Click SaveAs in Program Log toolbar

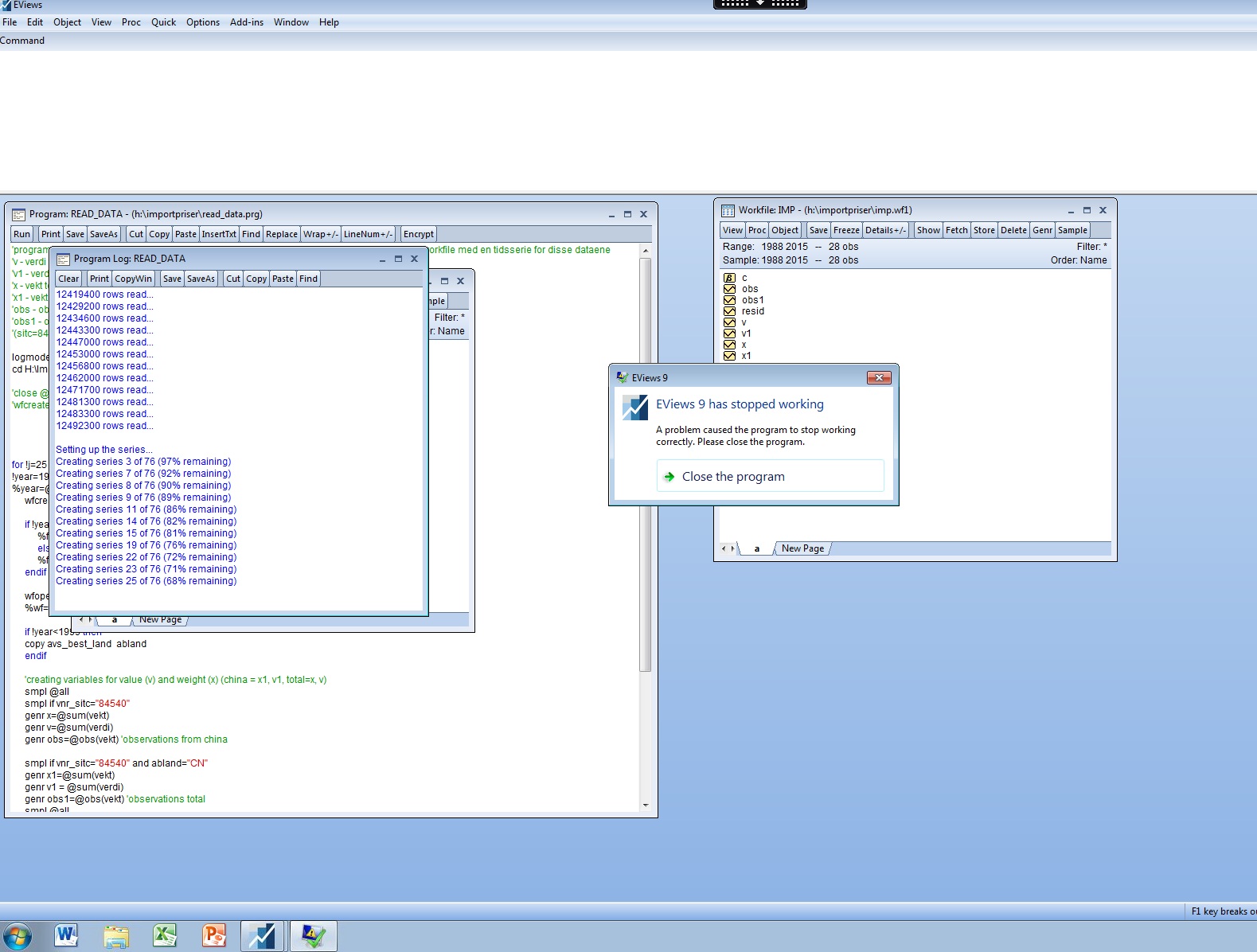point(201,279)
